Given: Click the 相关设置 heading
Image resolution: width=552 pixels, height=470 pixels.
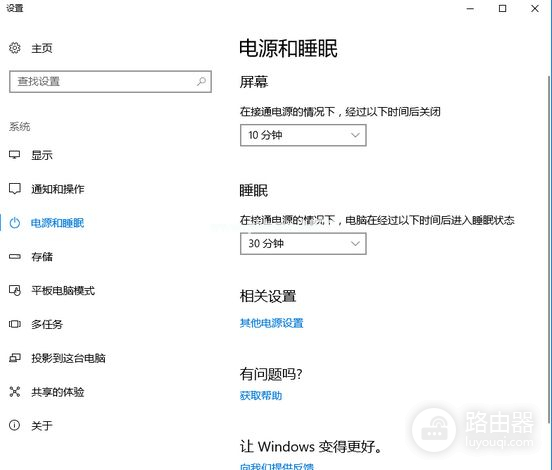Looking at the screenshot, I should pyautogui.click(x=268, y=296).
